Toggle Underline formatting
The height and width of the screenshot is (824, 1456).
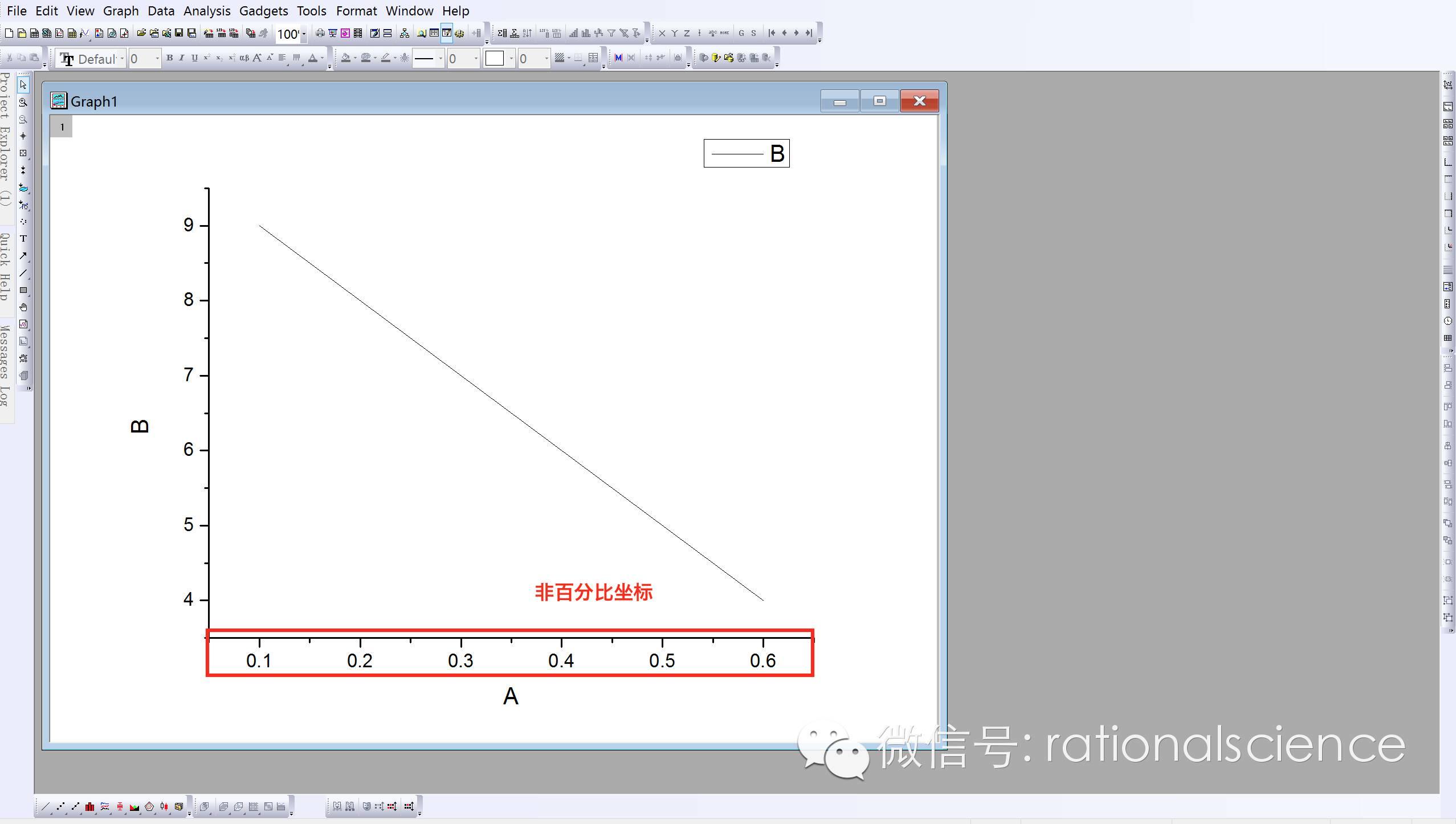[194, 58]
